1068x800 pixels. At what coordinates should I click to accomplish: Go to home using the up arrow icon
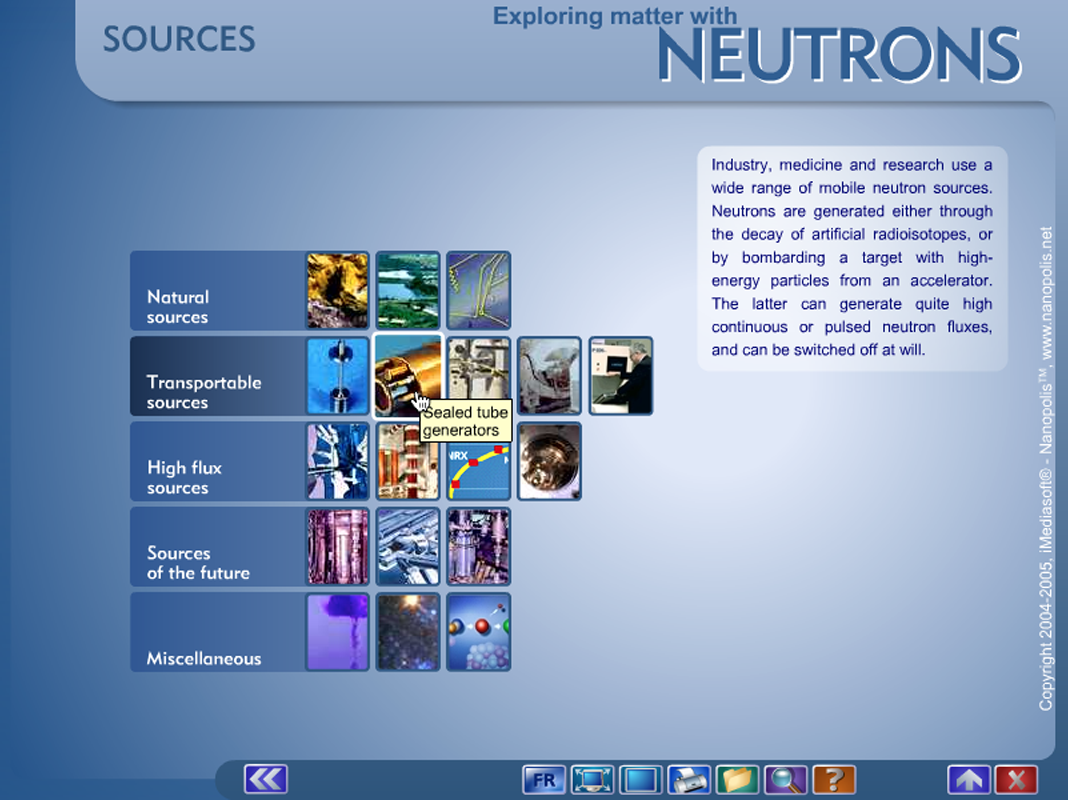click(x=969, y=779)
